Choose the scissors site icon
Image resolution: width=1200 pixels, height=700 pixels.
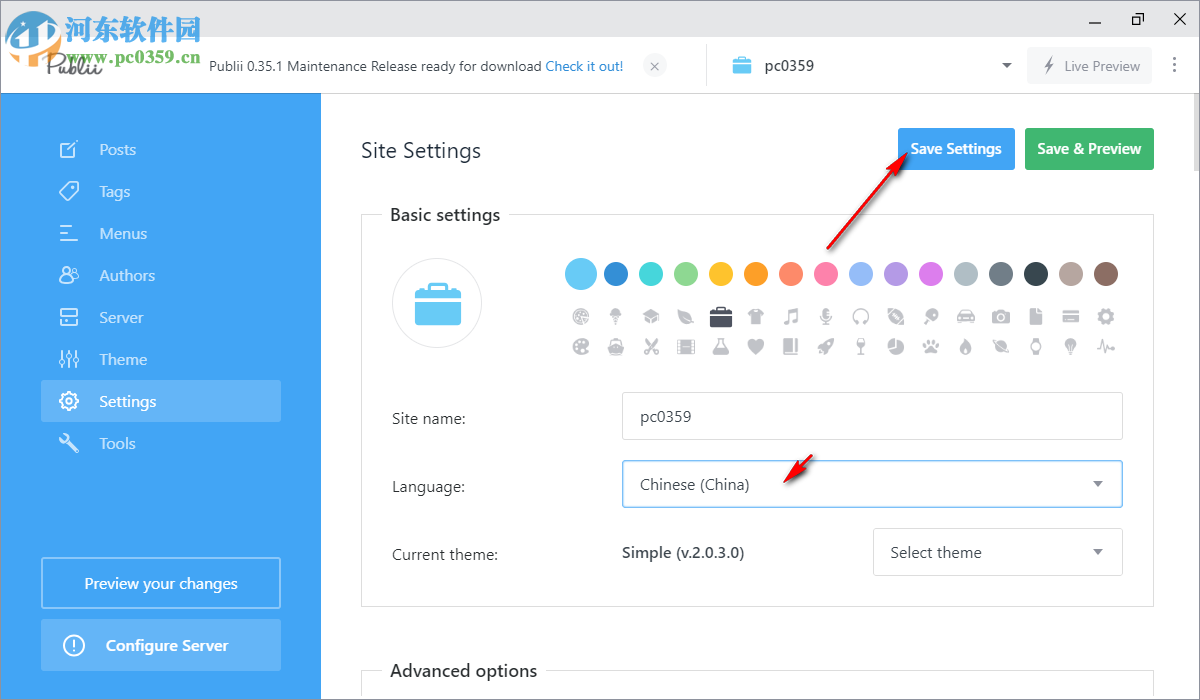tap(651, 347)
